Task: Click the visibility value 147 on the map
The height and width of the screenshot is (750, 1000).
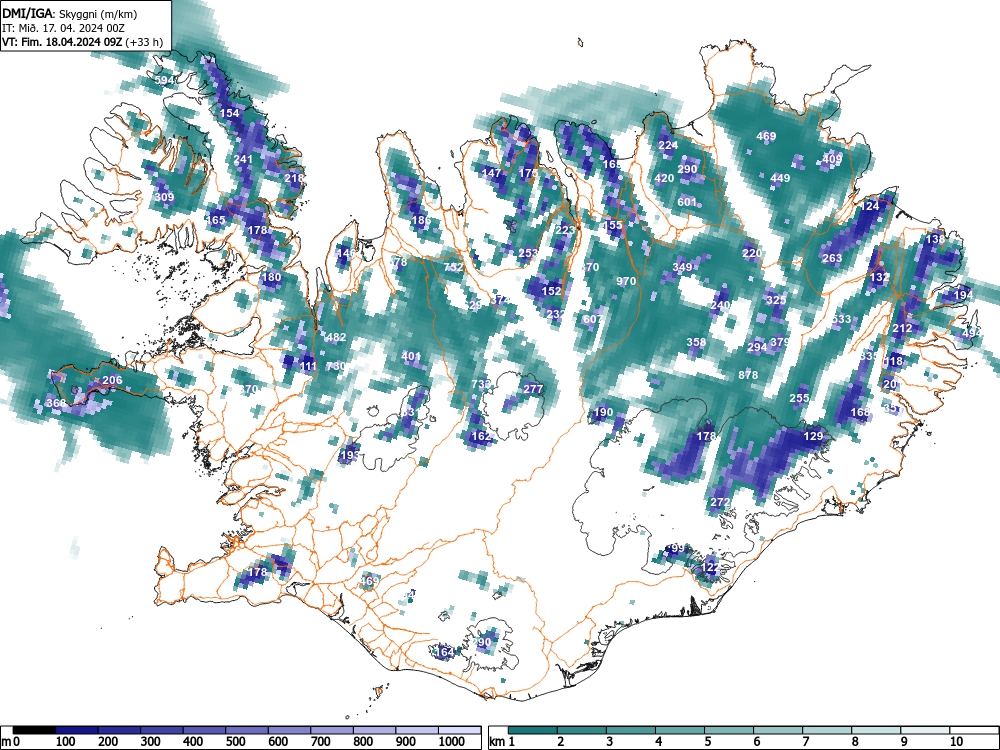Action: click(491, 173)
